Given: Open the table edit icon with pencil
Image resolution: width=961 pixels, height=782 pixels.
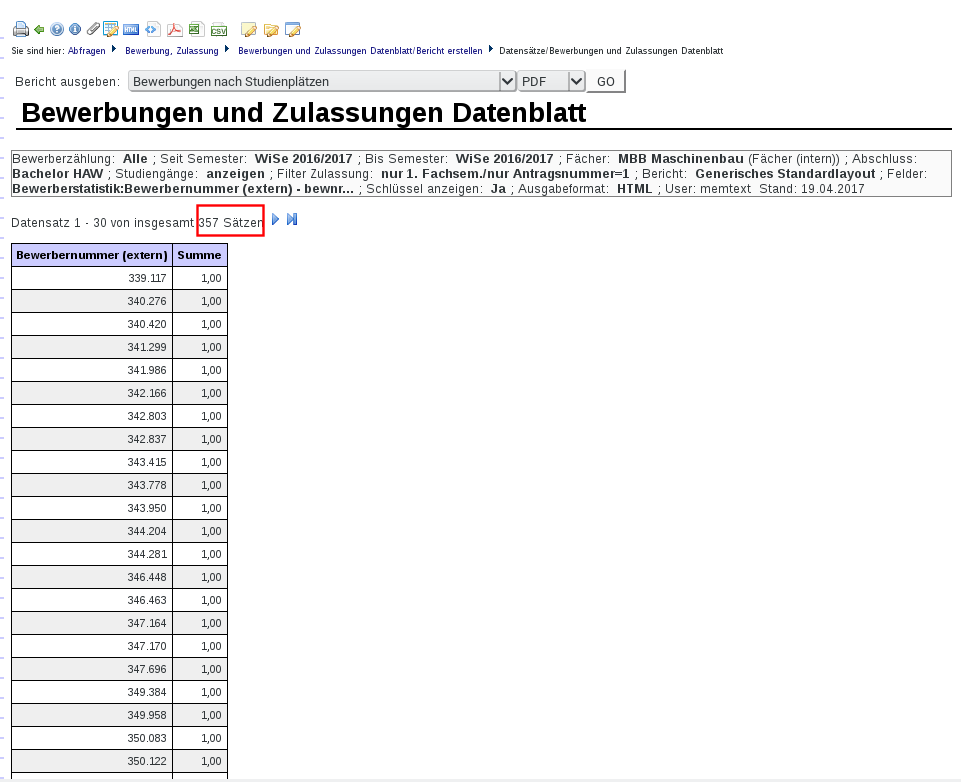Looking at the screenshot, I should coord(111,29).
